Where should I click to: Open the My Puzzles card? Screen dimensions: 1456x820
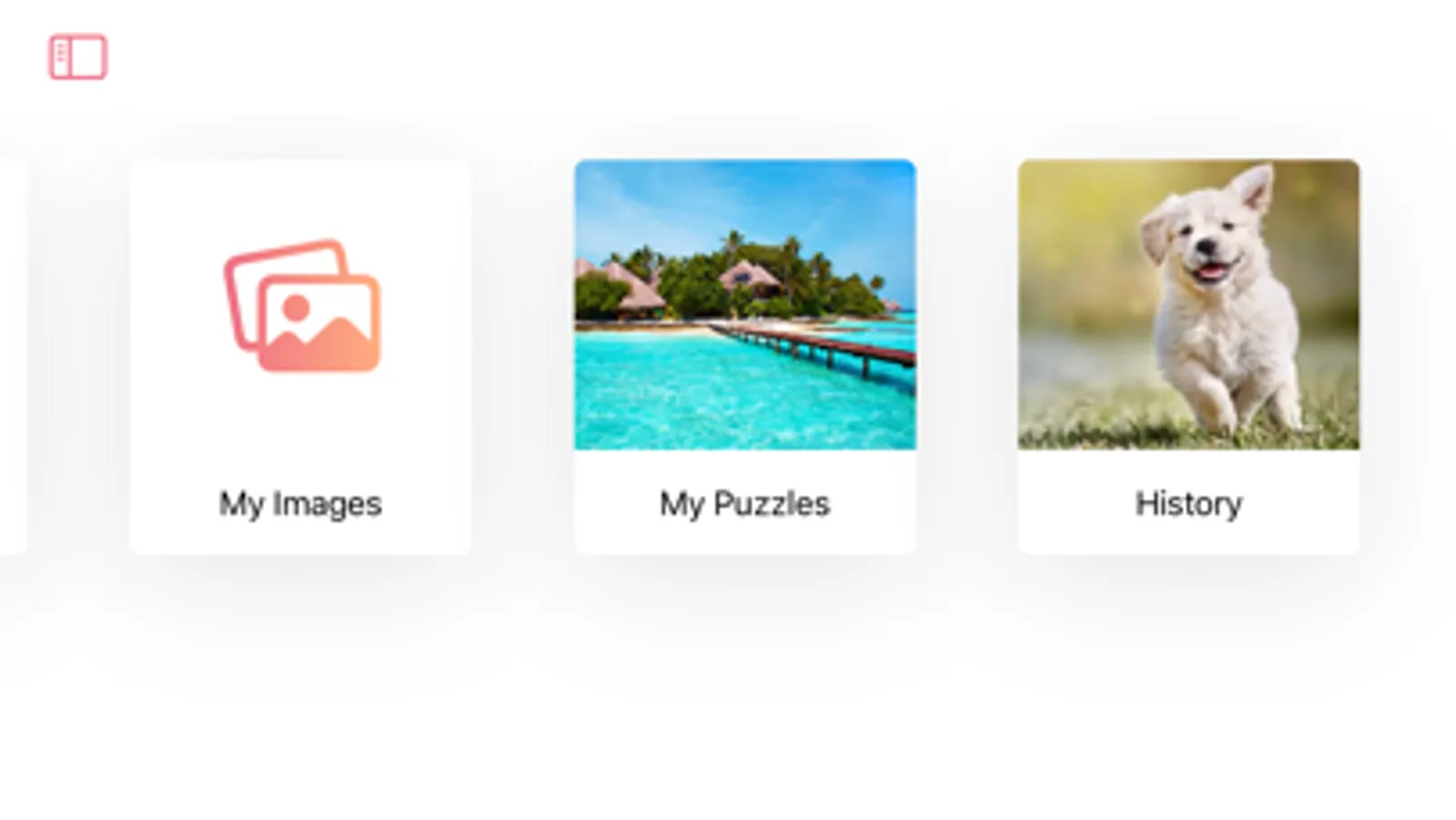coord(745,356)
